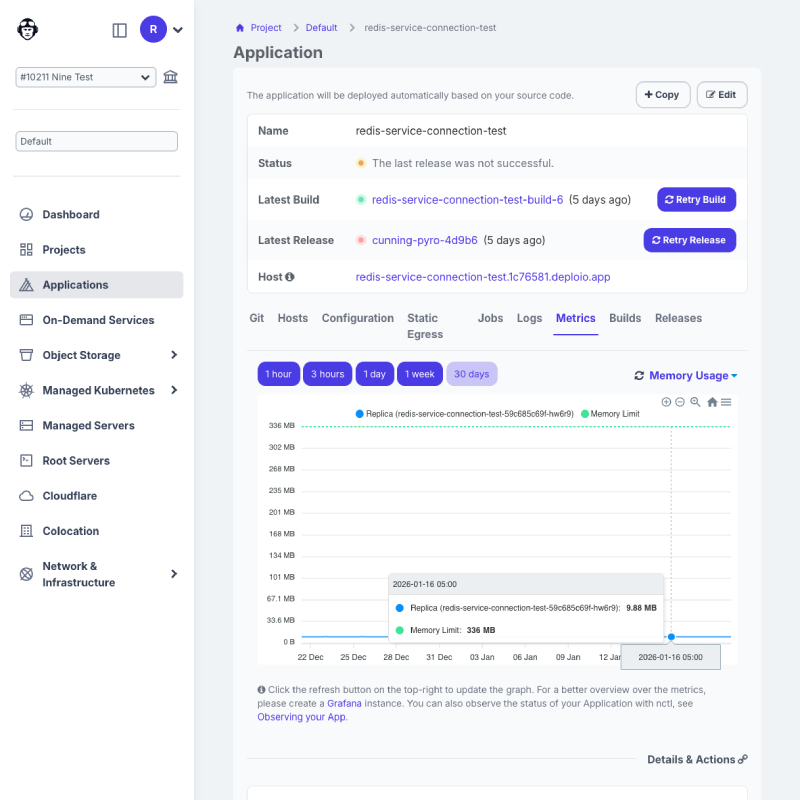Click the metrics refresh icon
800x800 pixels.
[x=639, y=376]
